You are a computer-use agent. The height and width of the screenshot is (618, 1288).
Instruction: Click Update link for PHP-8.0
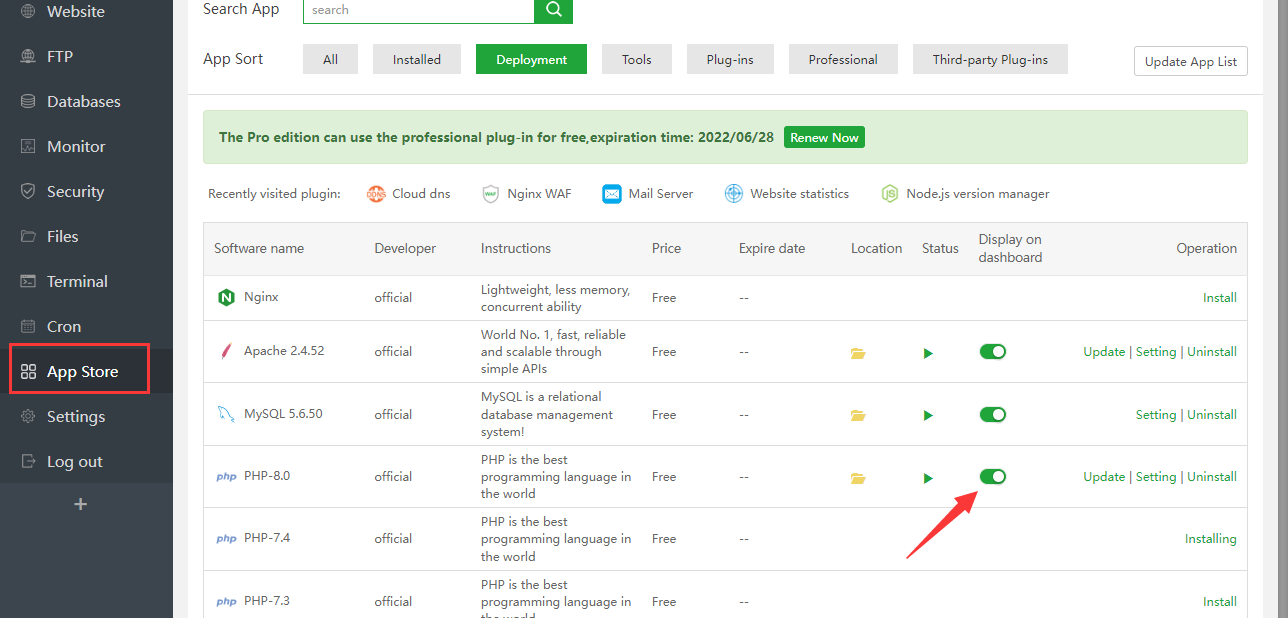1104,476
